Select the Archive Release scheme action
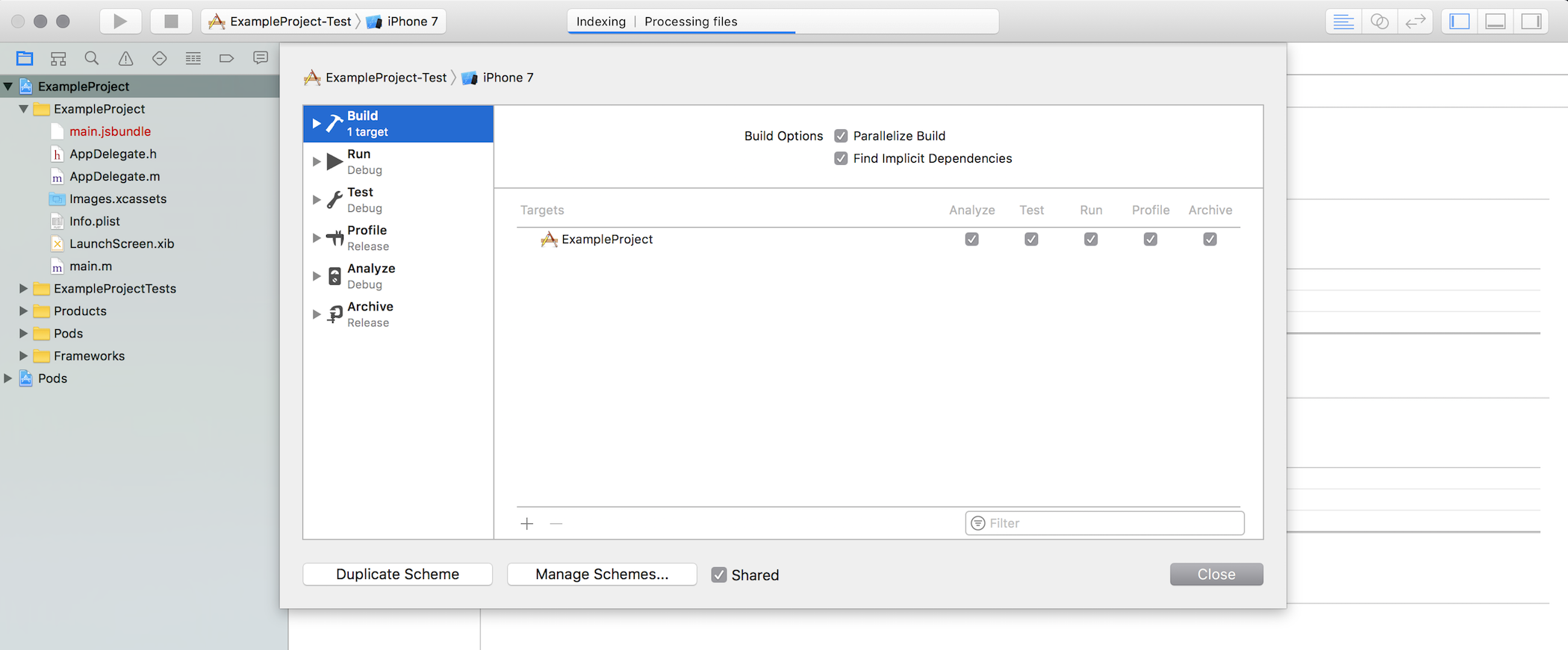This screenshot has height=650, width=1568. pos(398,314)
